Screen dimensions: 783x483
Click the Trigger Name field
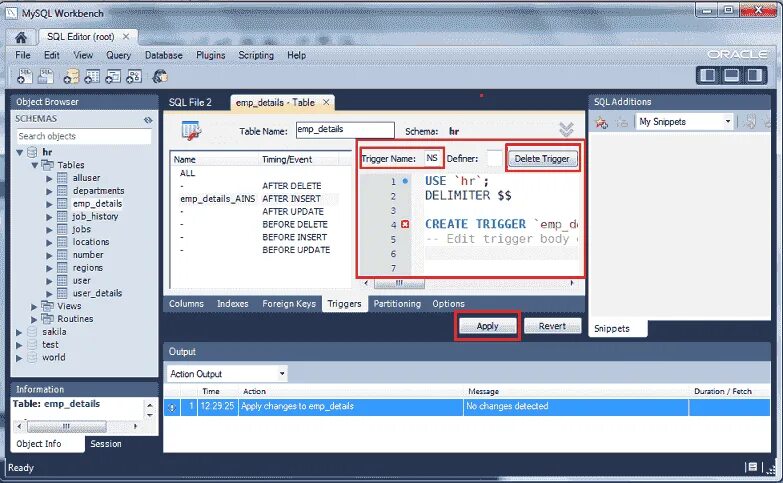432,158
